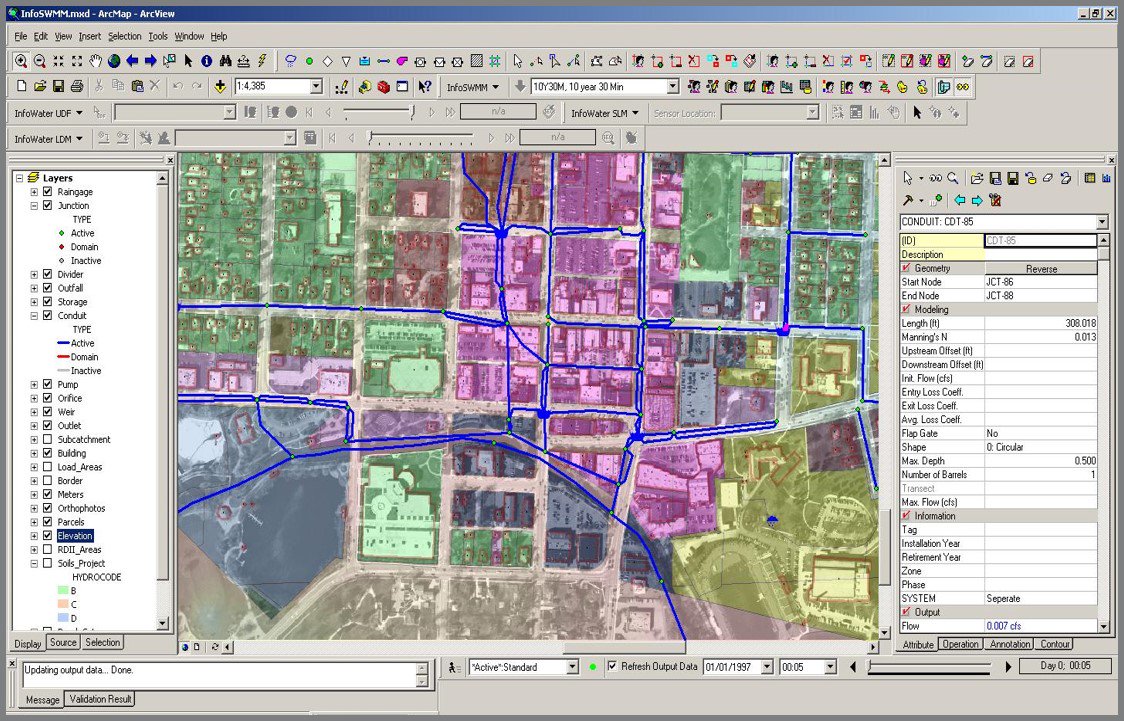The width and height of the screenshot is (1124, 721).
Task: Click the green B hydrocode color swatch
Action: (62, 591)
